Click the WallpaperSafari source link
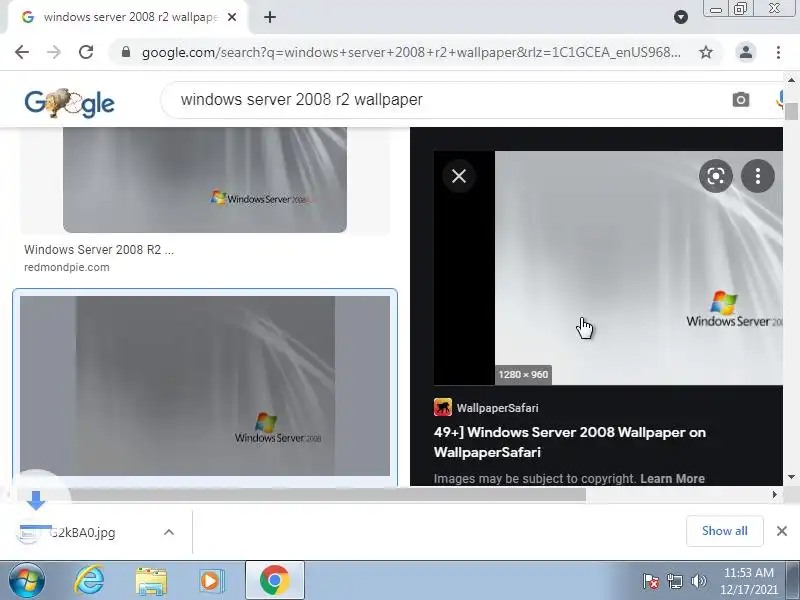This screenshot has width=800, height=600. point(487,408)
